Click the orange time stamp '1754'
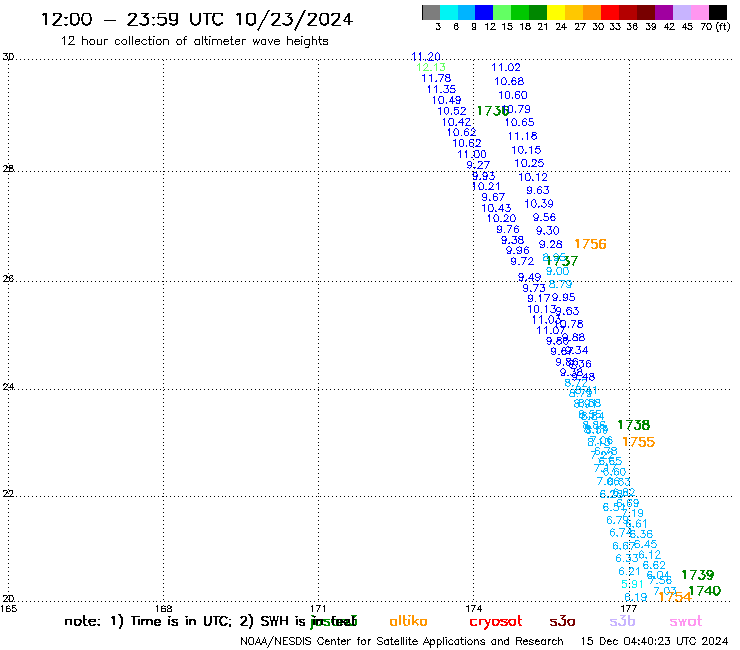This screenshot has width=740, height=650. coord(675,597)
